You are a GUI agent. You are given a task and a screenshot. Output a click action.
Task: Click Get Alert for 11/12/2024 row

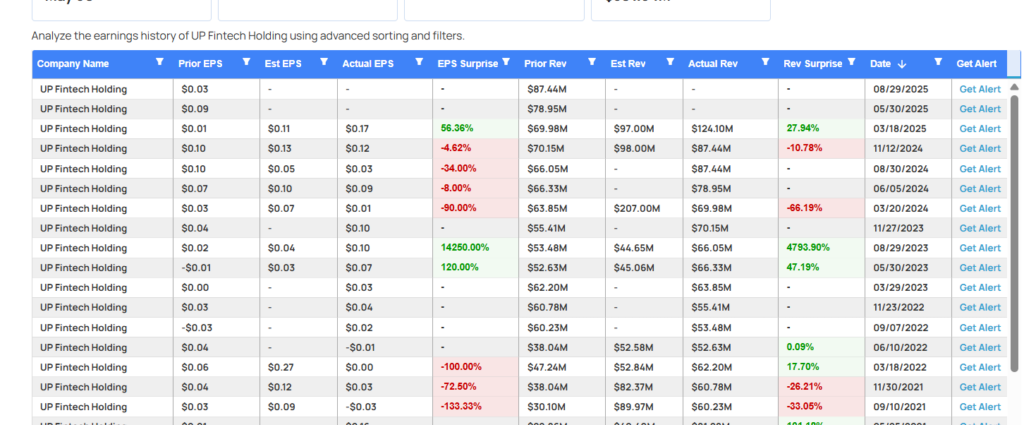(x=980, y=149)
